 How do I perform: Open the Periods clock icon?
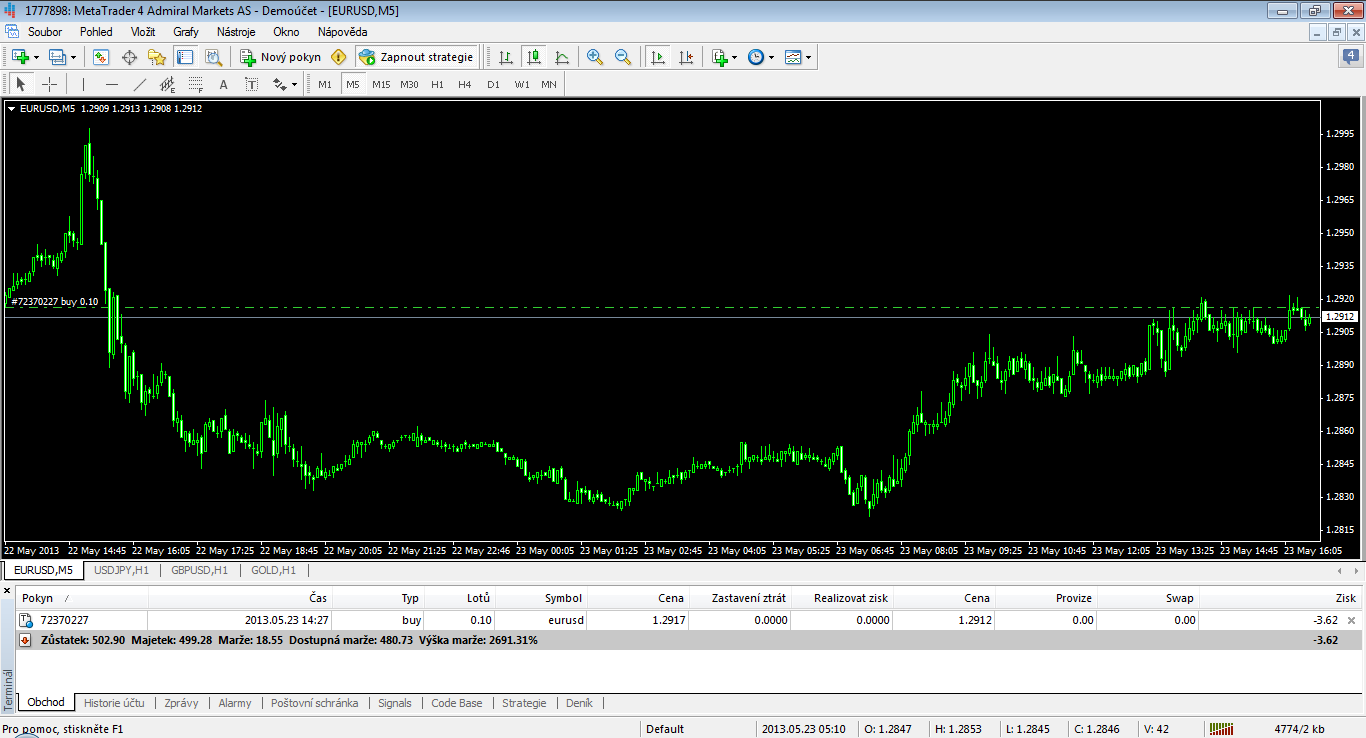coord(756,57)
